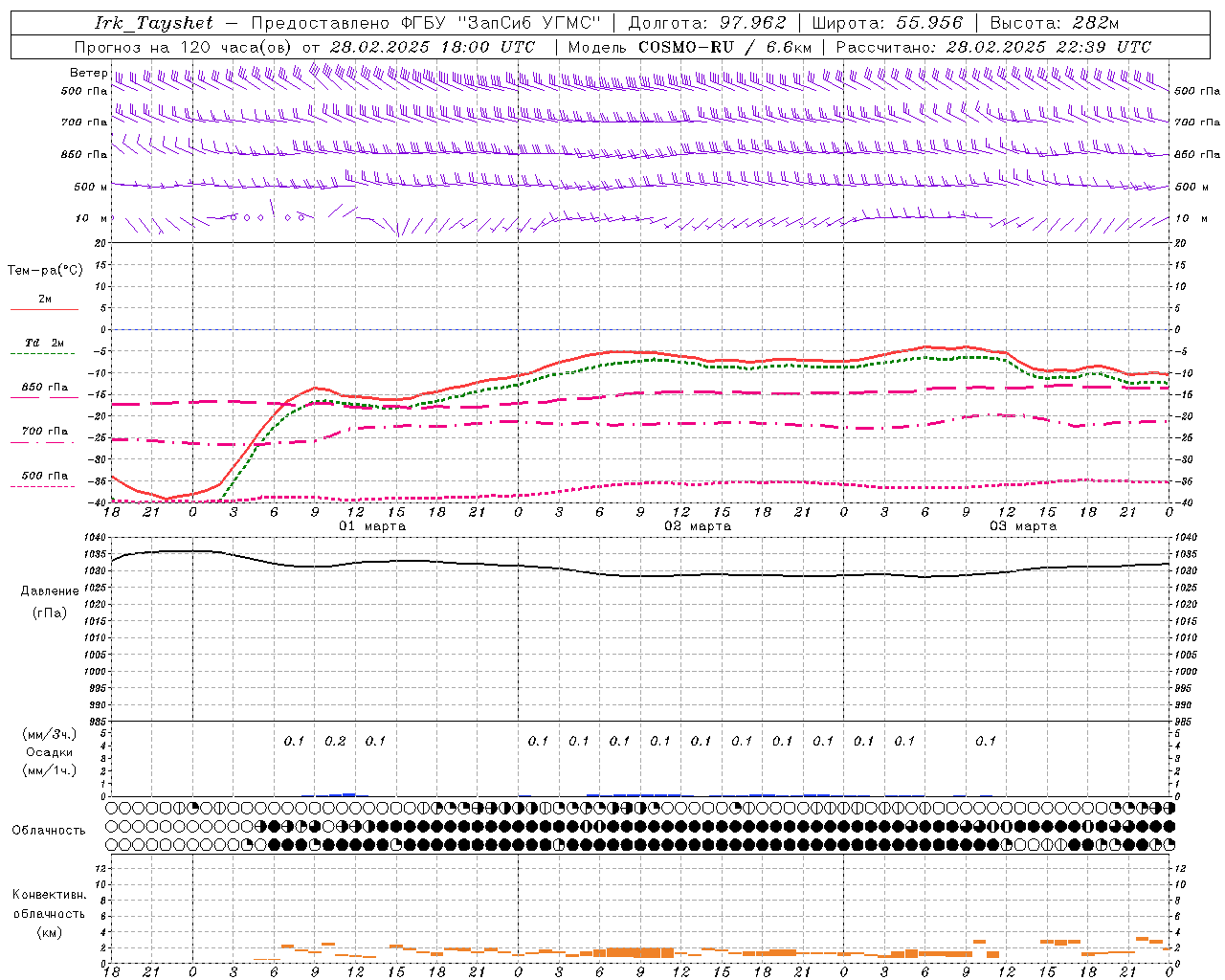1225x980 pixels.
Task: Click the Ветер wind panel label
Action: [x=88, y=73]
